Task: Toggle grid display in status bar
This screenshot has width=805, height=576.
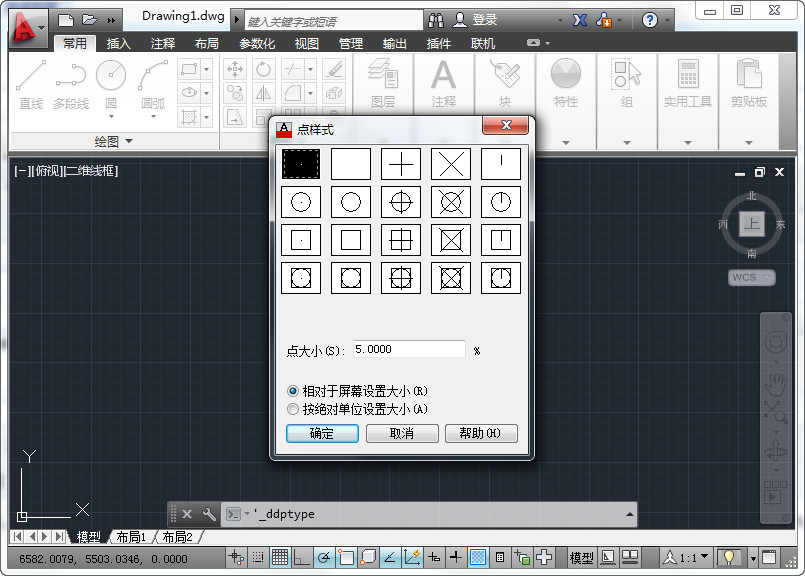Action: pyautogui.click(x=280, y=558)
